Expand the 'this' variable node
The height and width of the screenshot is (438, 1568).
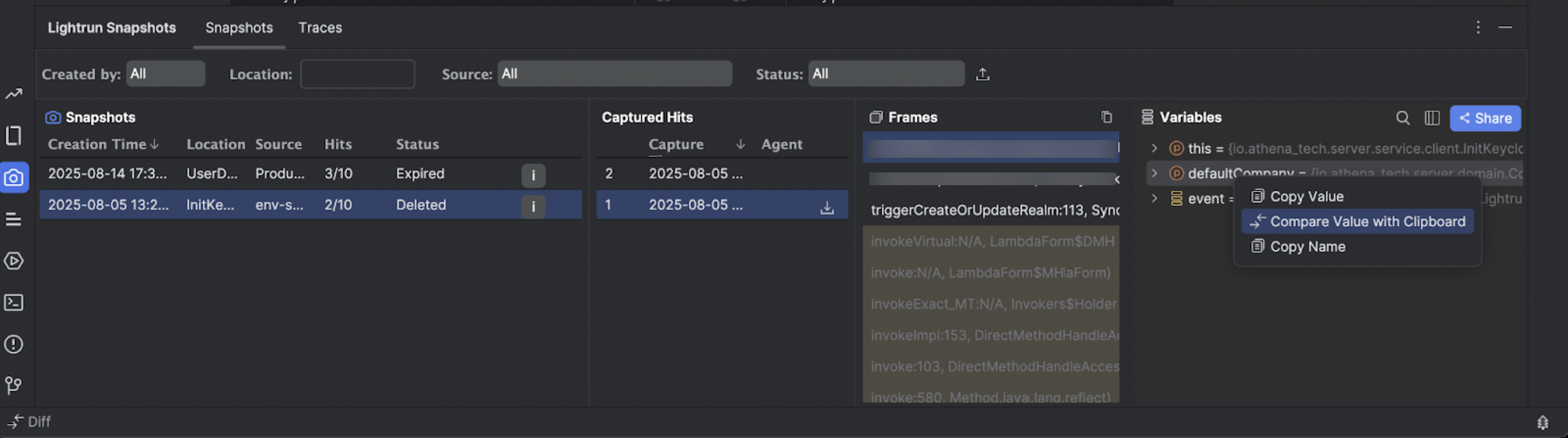coord(1154,148)
